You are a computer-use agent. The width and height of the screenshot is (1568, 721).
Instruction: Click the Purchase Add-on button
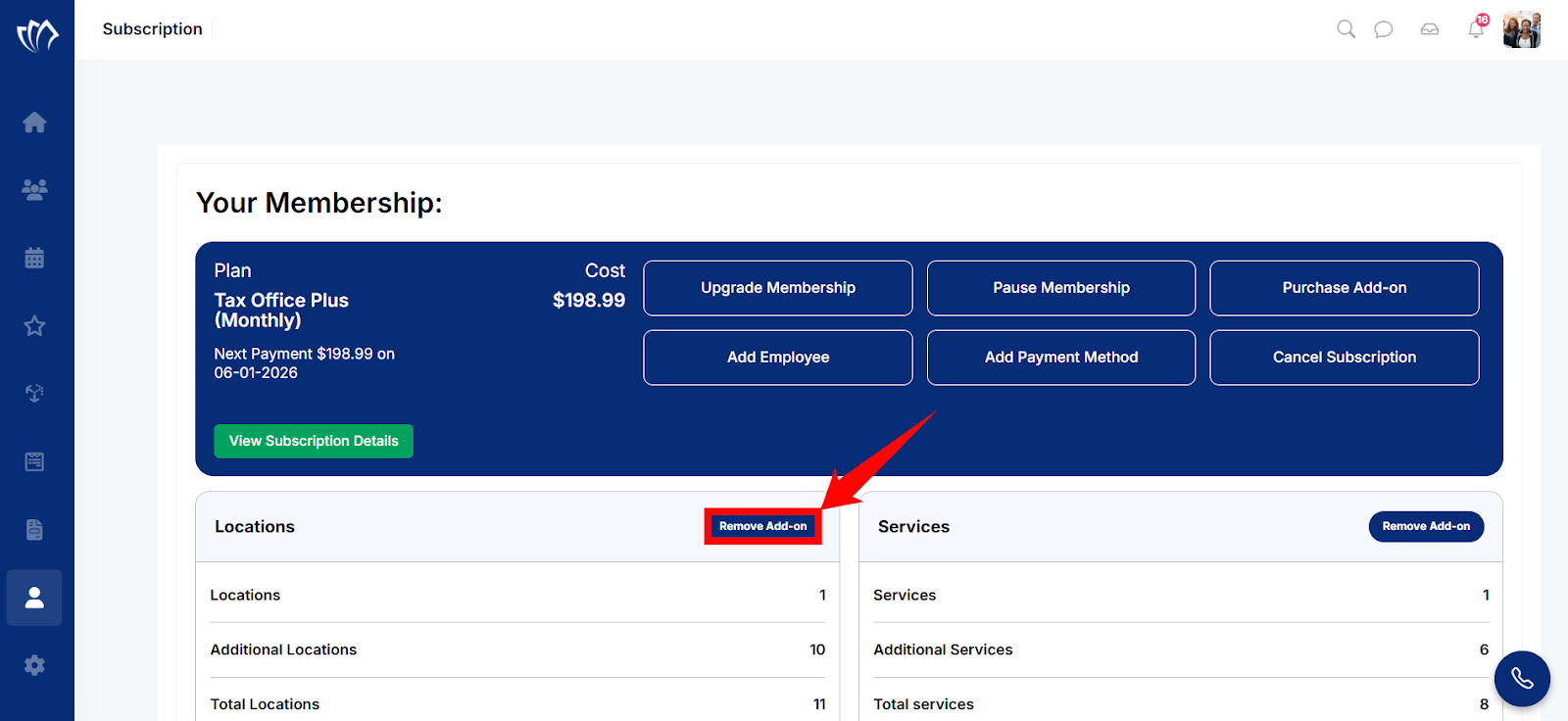tap(1345, 288)
